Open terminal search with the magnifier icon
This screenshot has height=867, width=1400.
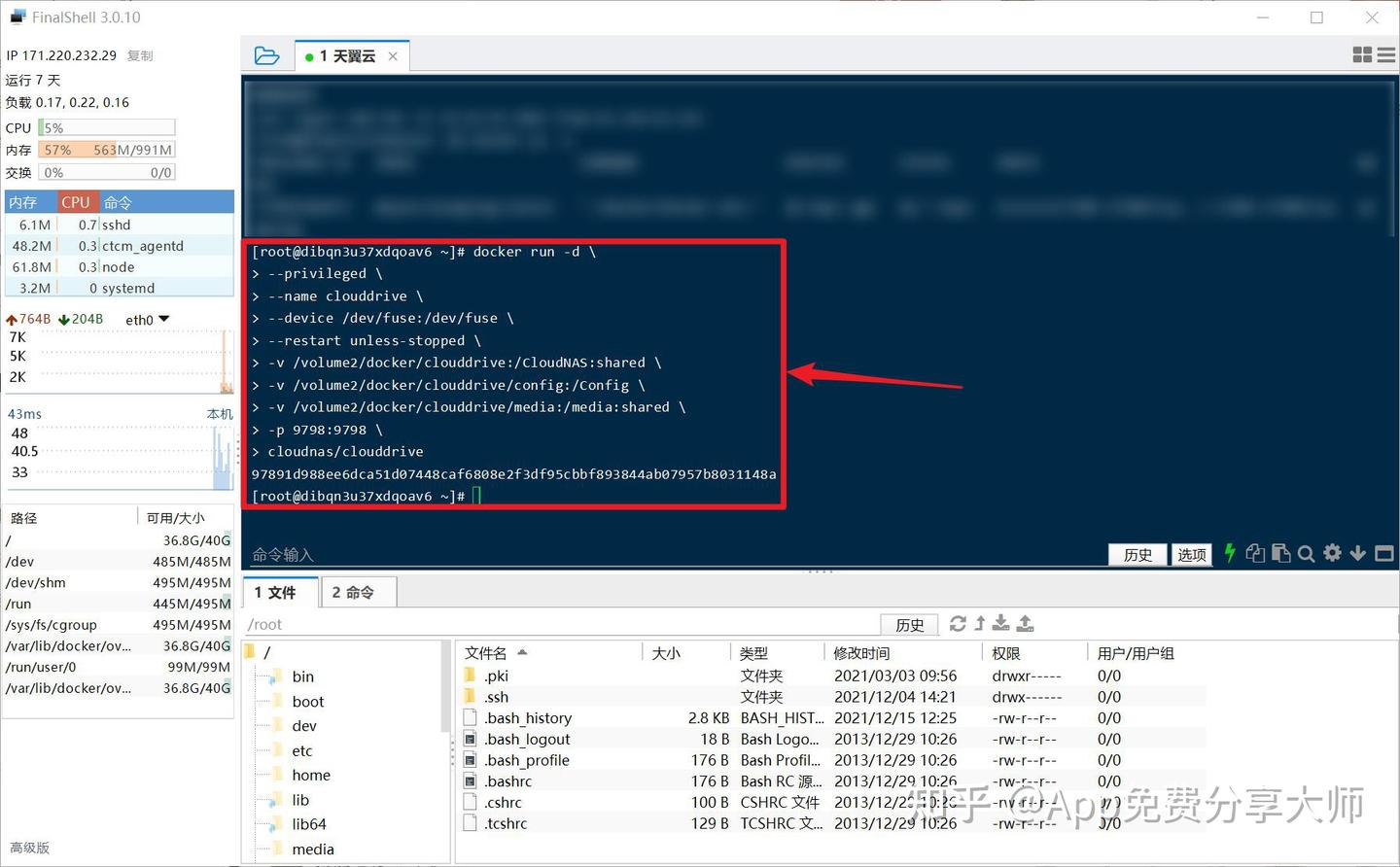click(x=1307, y=553)
